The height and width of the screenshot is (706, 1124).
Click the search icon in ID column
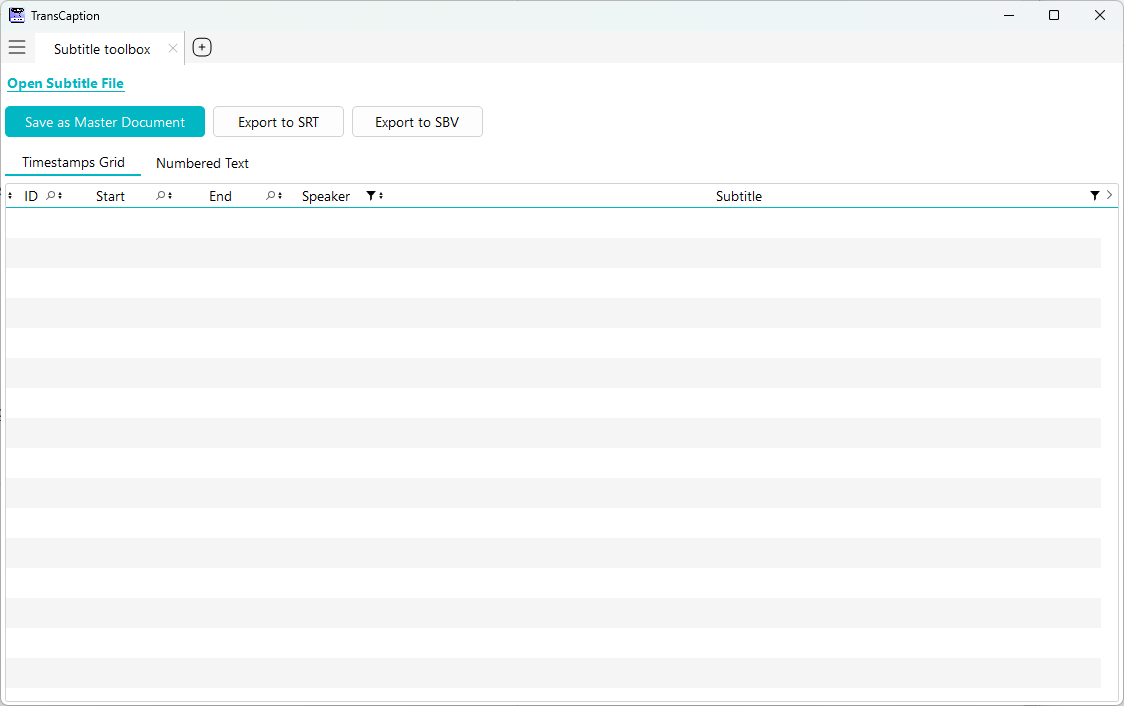tap(51, 196)
